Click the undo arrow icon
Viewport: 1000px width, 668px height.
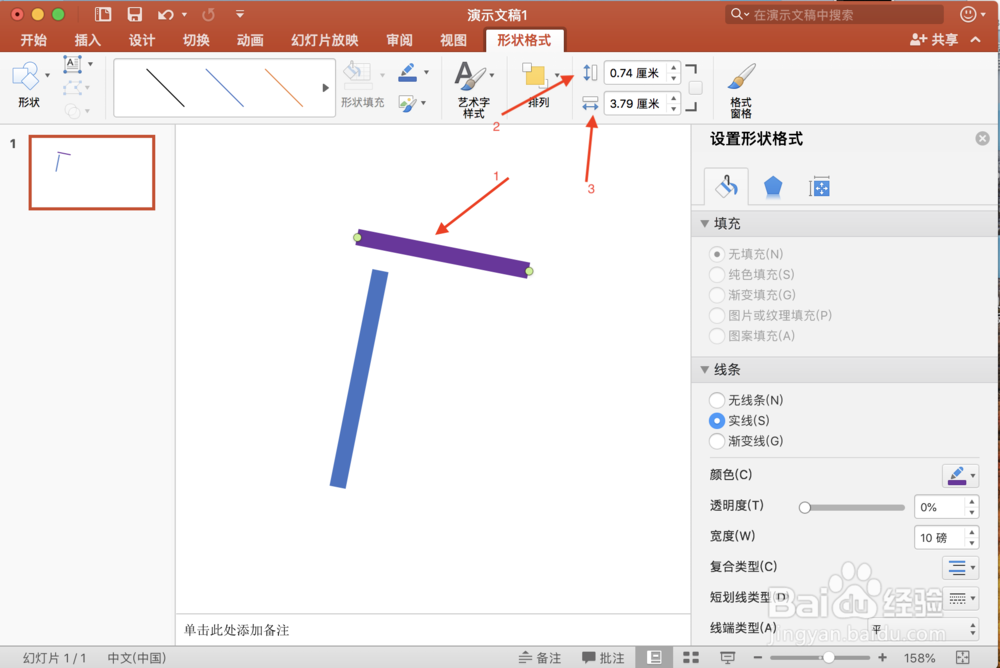pos(166,14)
